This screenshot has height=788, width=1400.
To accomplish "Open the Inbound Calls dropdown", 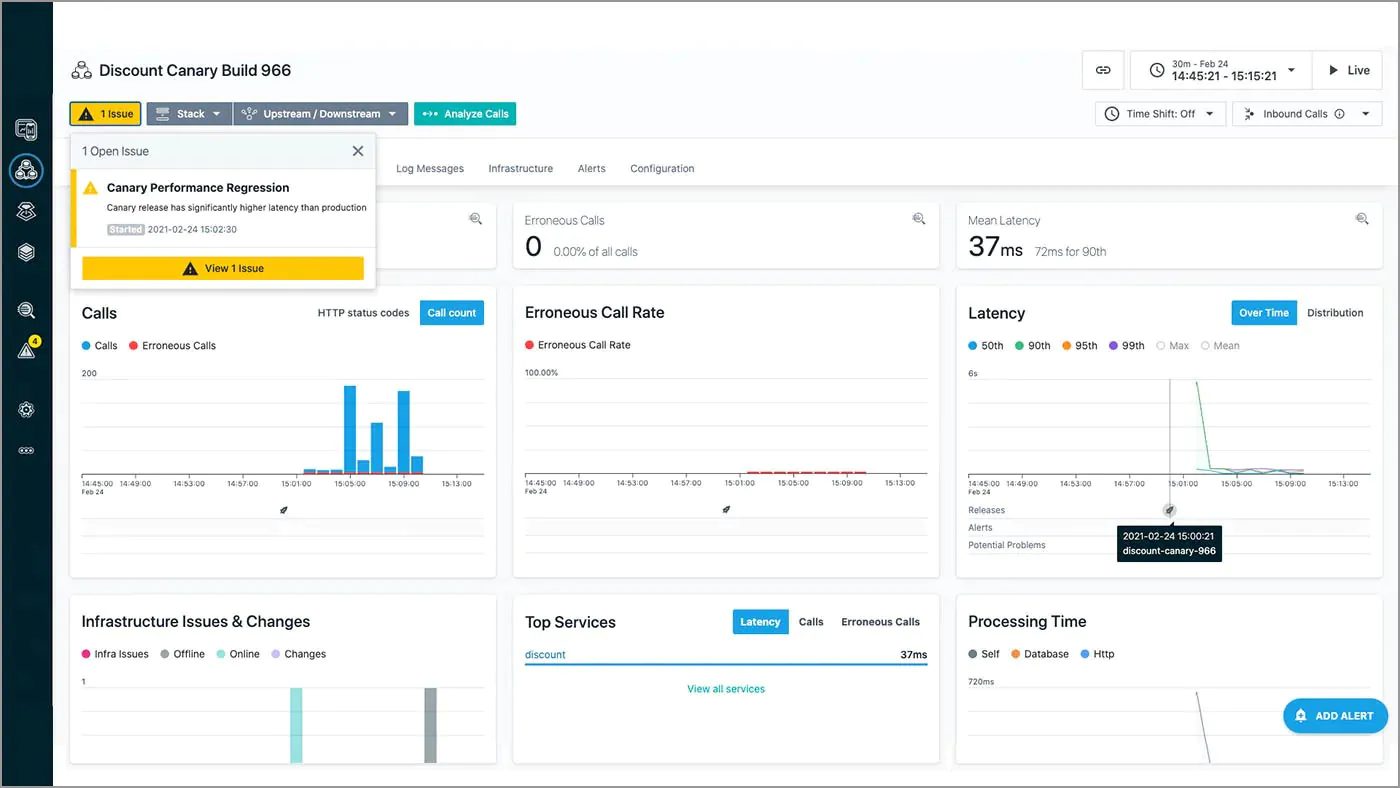I will 1307,114.
